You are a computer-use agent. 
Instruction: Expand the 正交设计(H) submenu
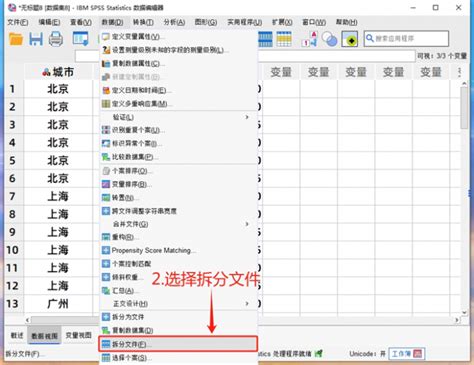point(179,304)
